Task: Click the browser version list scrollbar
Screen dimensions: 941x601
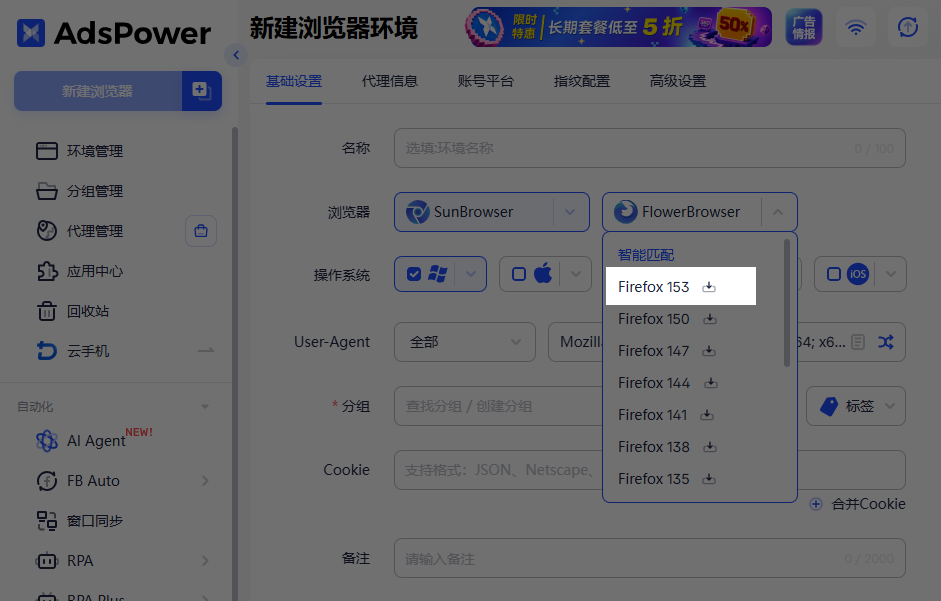Action: coord(787,303)
